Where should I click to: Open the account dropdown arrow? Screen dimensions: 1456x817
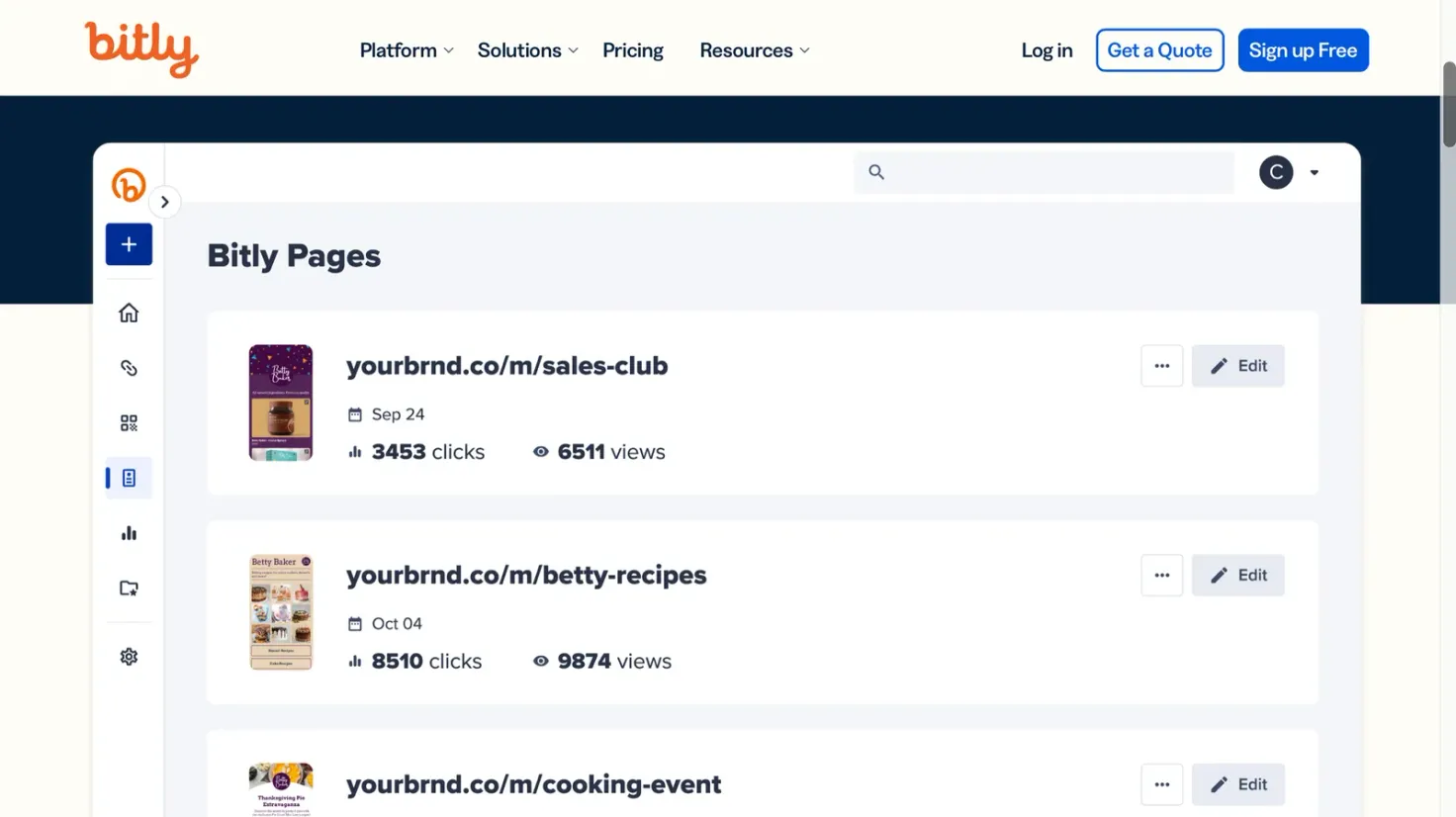click(1315, 172)
